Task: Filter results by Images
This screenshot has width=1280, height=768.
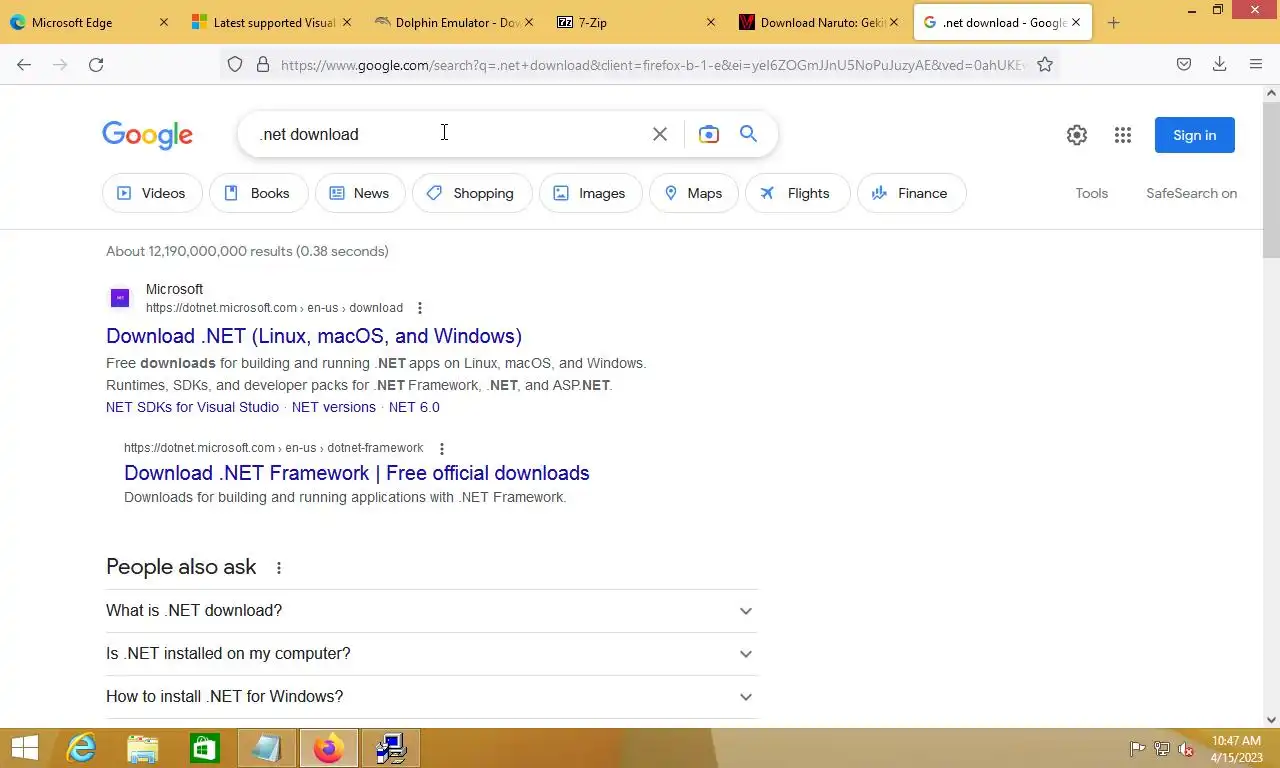Action: tap(591, 193)
